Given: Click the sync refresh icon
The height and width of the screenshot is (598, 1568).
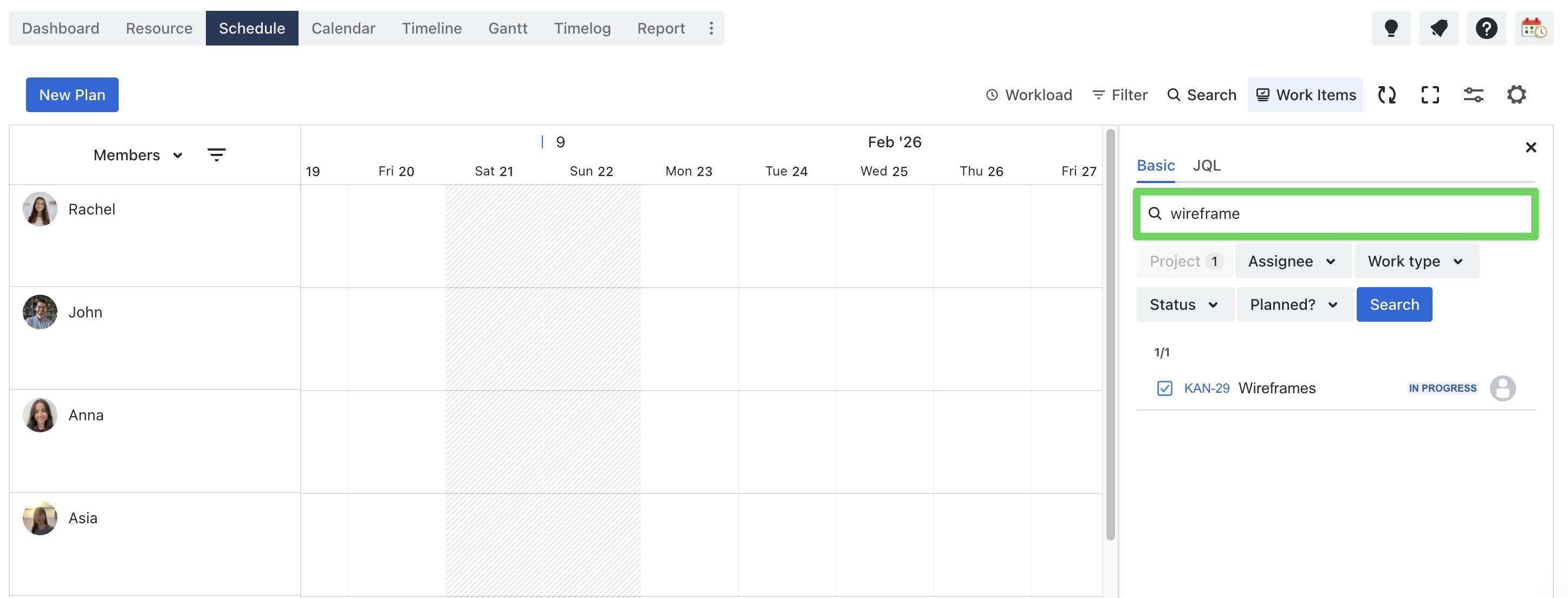Looking at the screenshot, I should (x=1386, y=95).
